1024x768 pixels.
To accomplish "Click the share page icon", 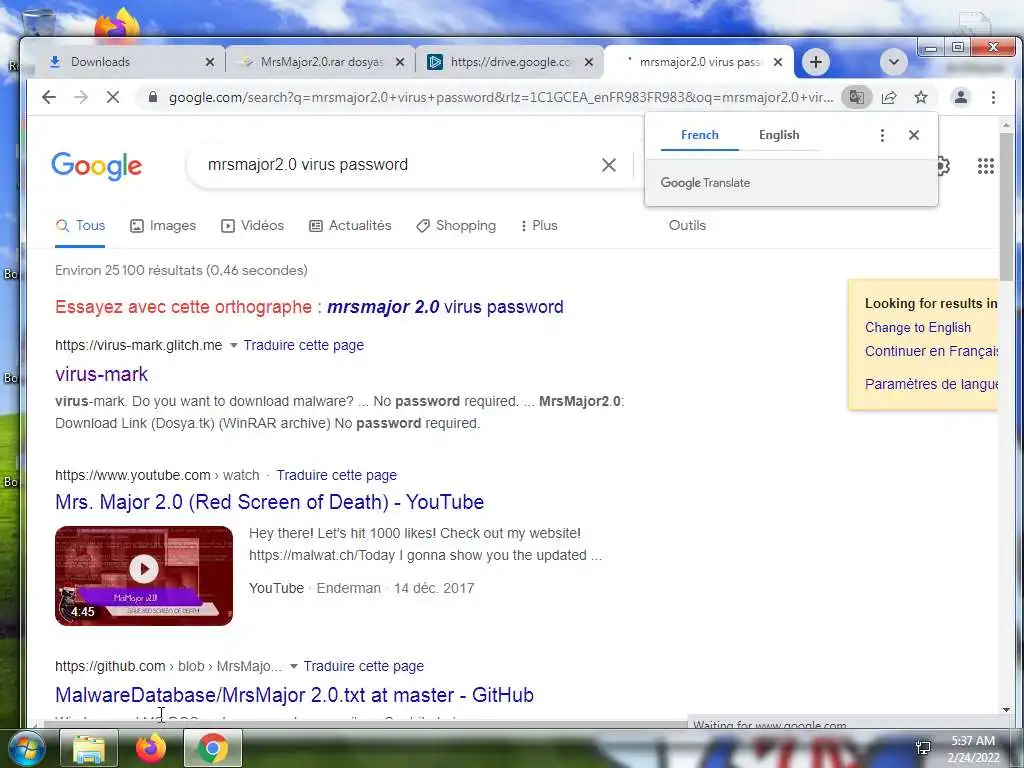I will tap(889, 97).
